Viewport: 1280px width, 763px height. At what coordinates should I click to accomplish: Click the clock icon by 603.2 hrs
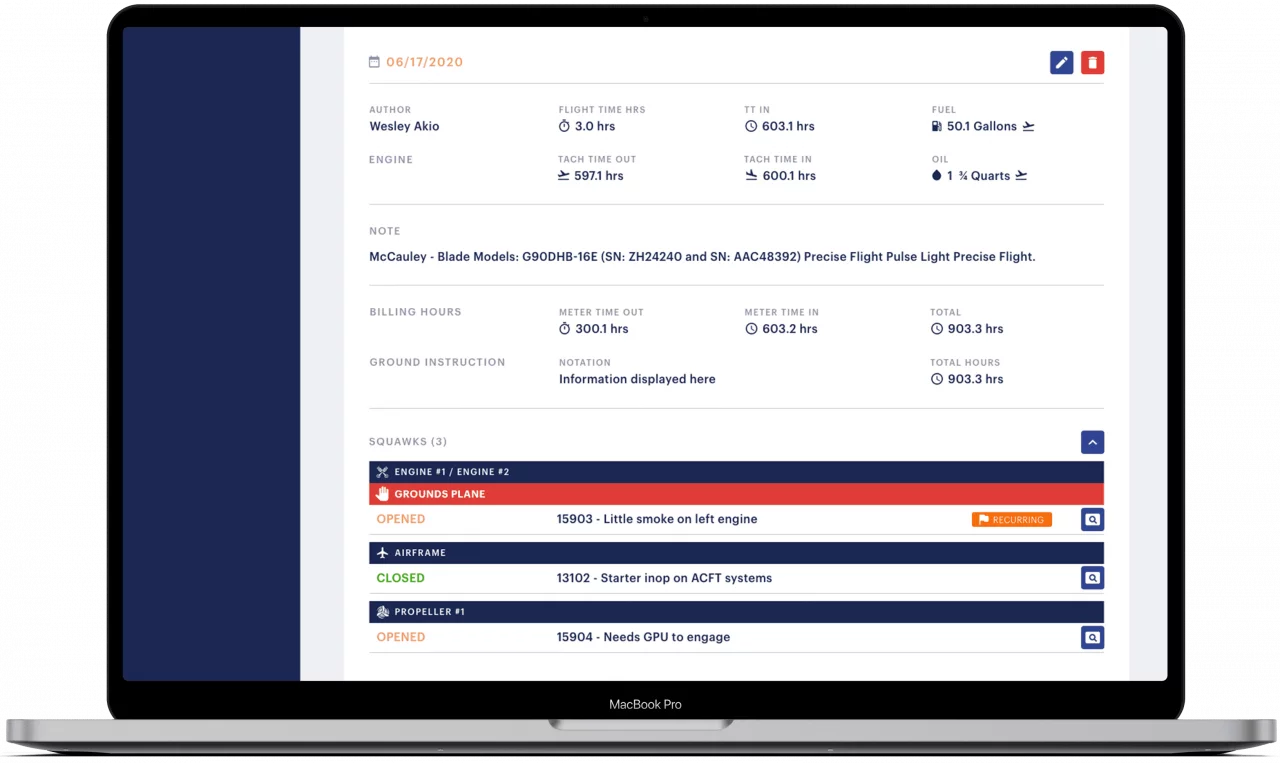point(751,329)
